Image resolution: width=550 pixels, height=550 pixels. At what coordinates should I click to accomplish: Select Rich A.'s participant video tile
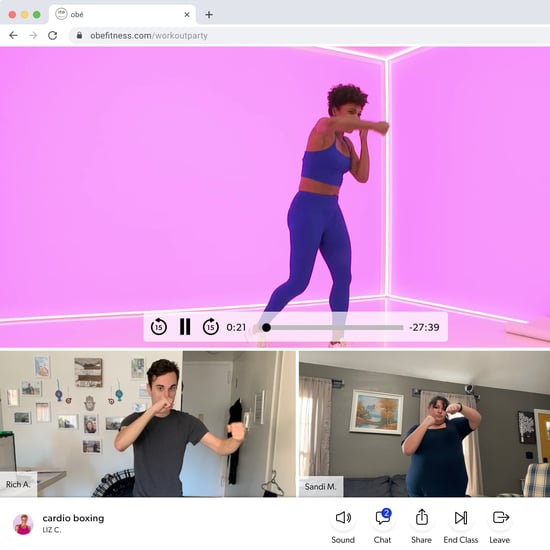click(148, 424)
